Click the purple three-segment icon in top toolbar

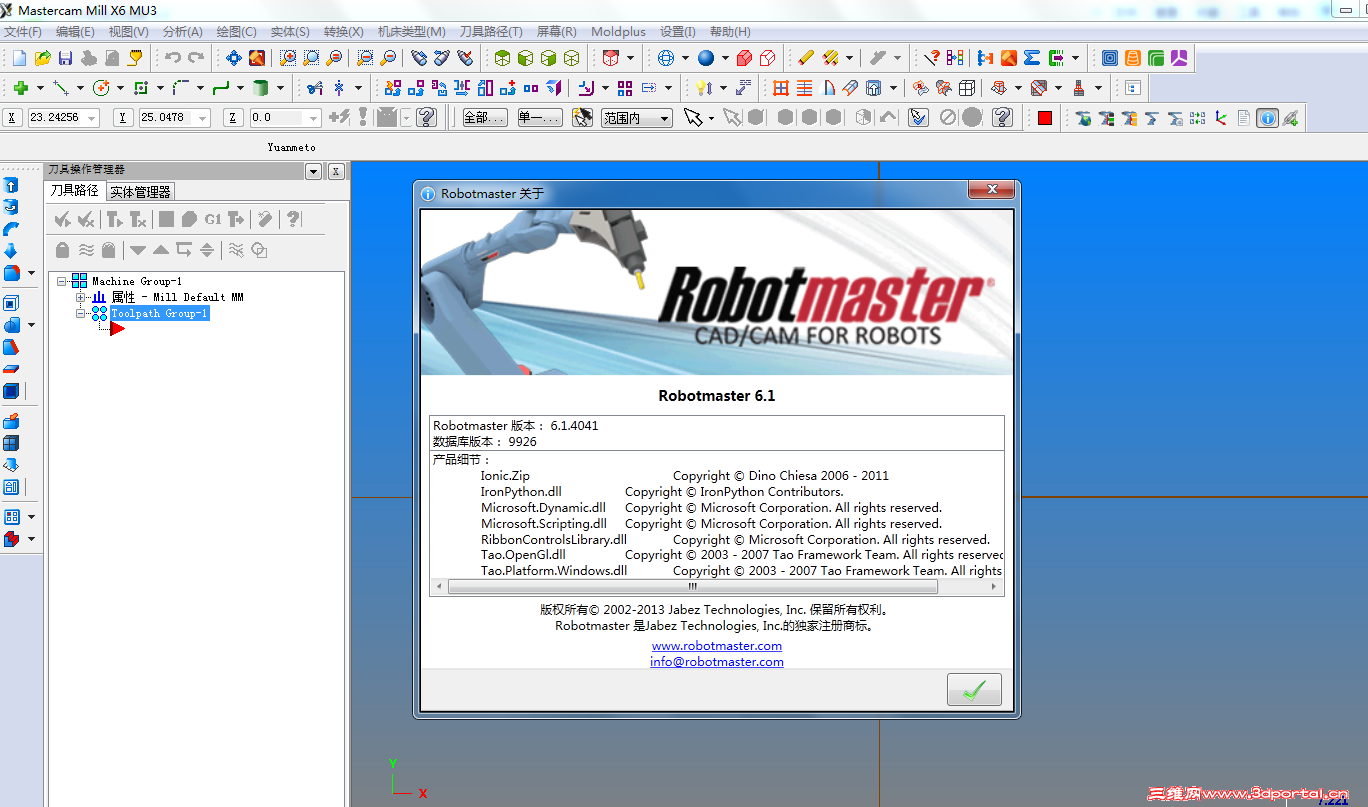(1179, 58)
